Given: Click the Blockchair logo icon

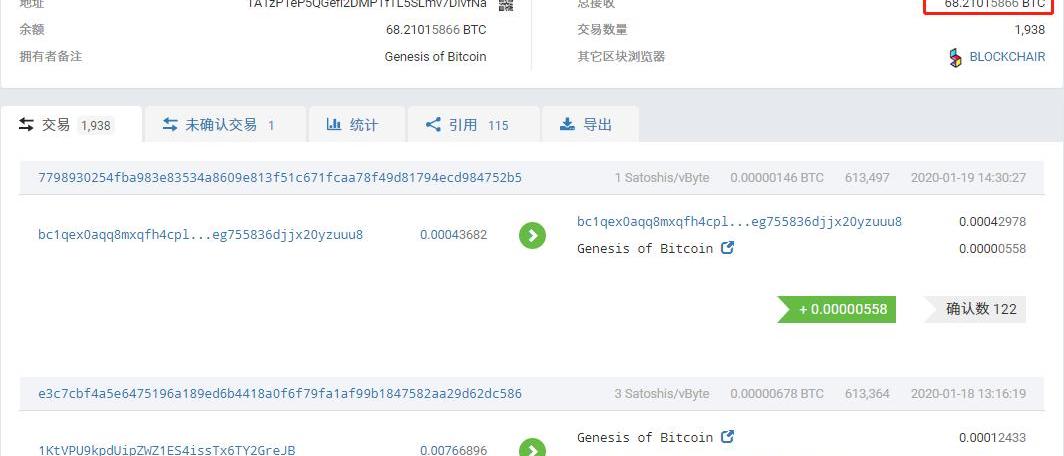Looking at the screenshot, I should 955,58.
